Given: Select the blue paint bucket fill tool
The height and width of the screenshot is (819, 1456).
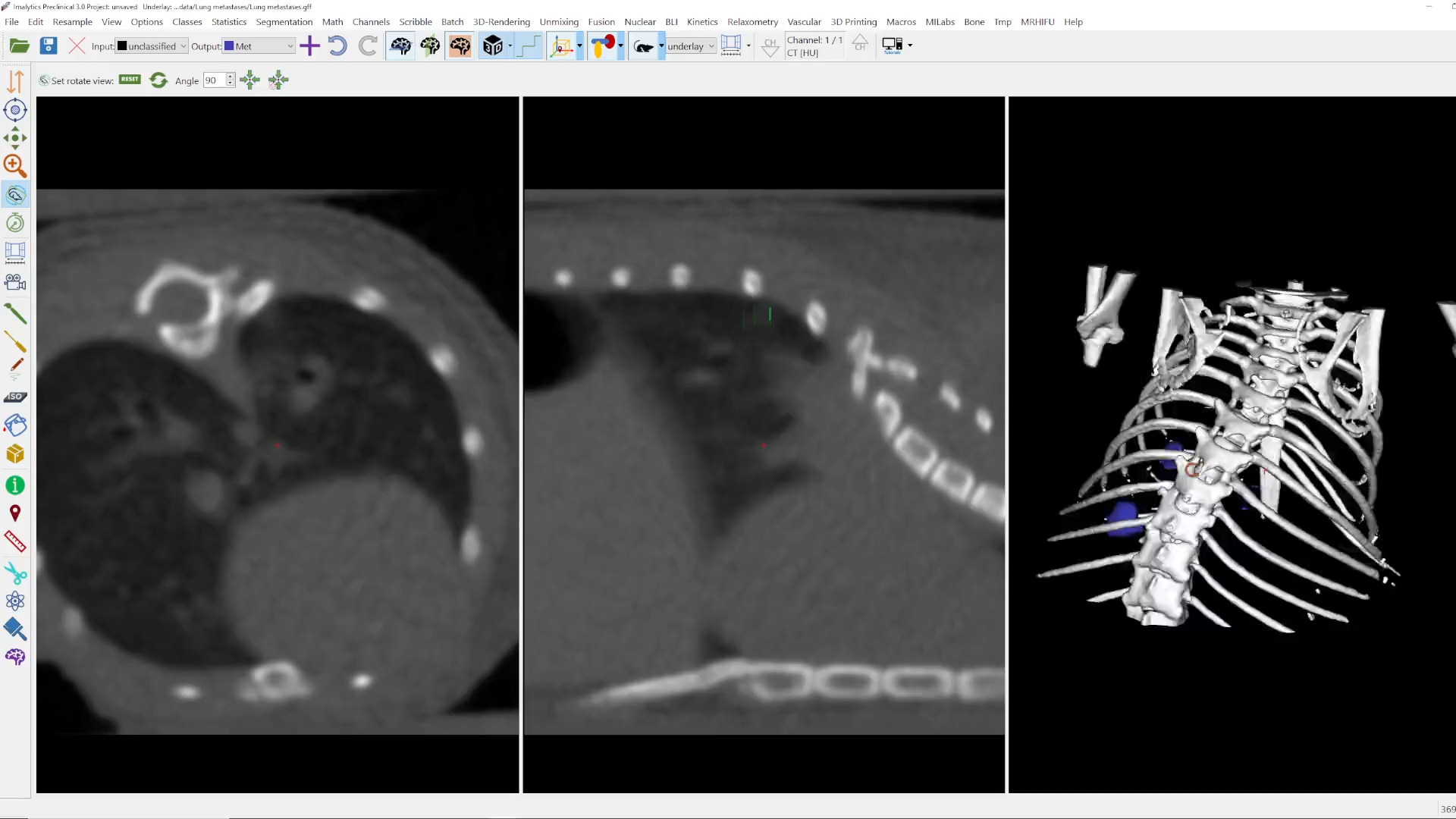Looking at the screenshot, I should 15,425.
